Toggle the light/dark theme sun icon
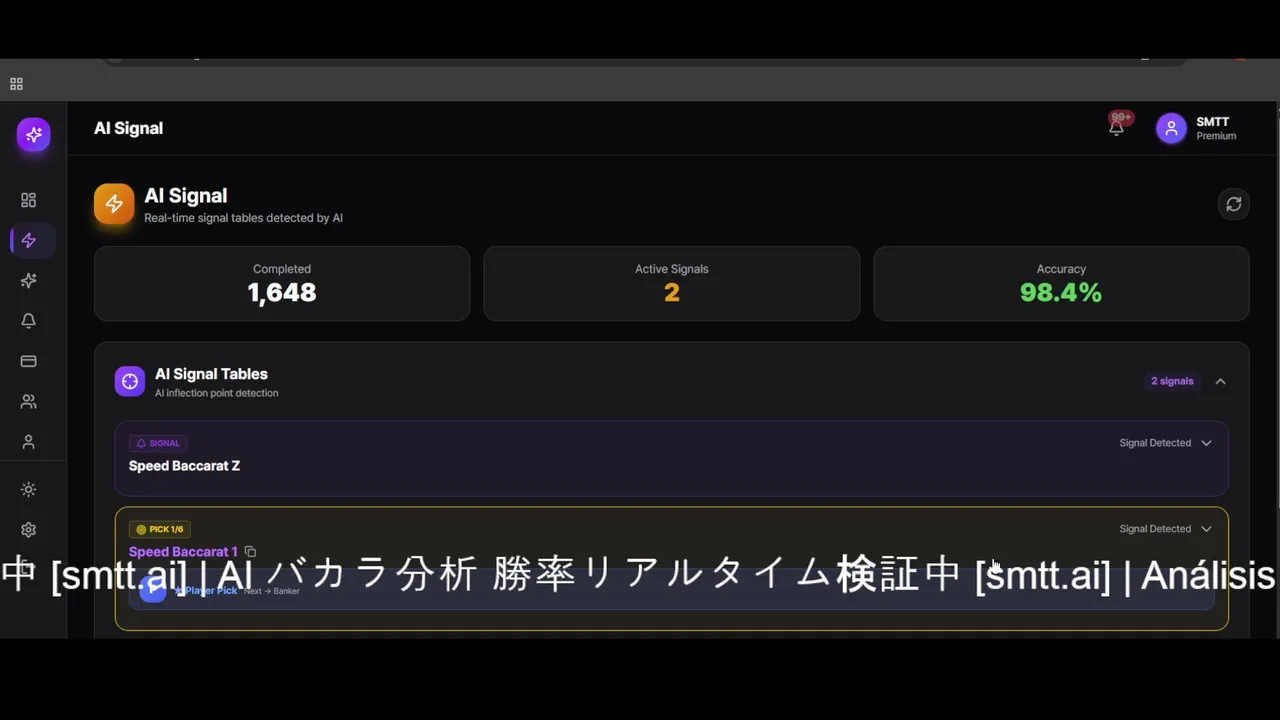The image size is (1280, 720). point(28,489)
